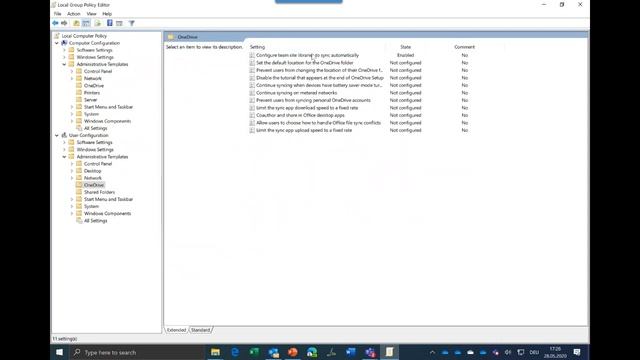Open the notification center icon
The image size is (640, 360).
577,352
